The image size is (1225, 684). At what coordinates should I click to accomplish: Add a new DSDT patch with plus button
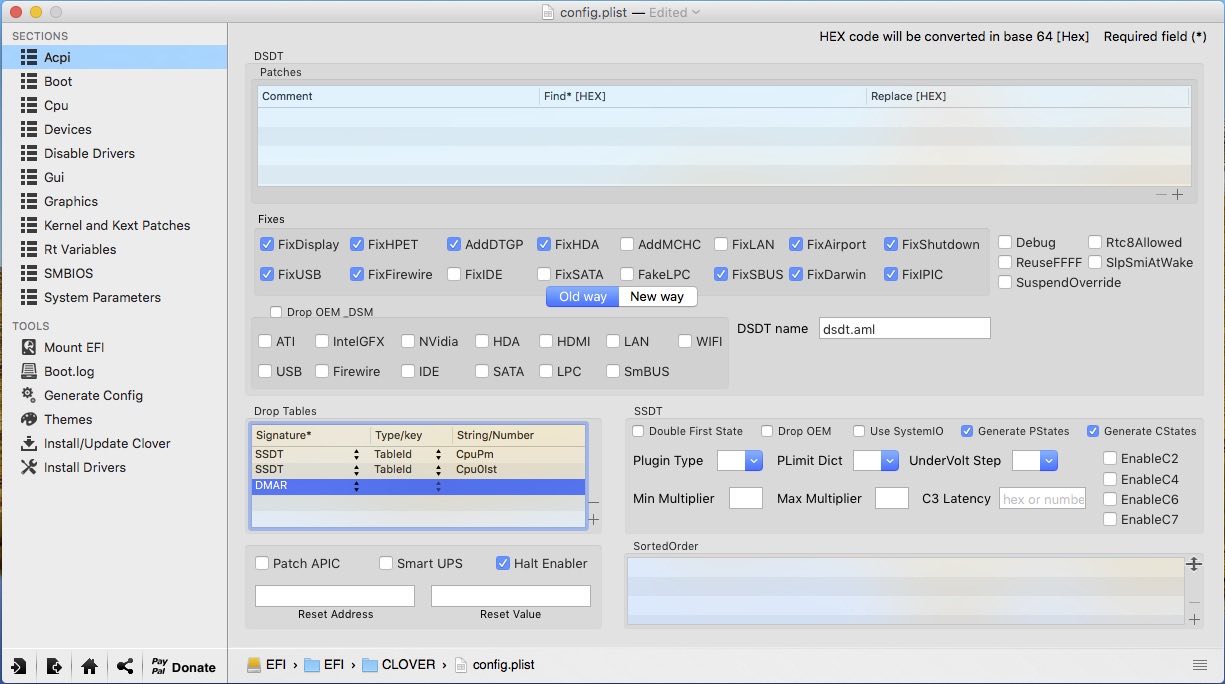pyautogui.click(x=1178, y=195)
